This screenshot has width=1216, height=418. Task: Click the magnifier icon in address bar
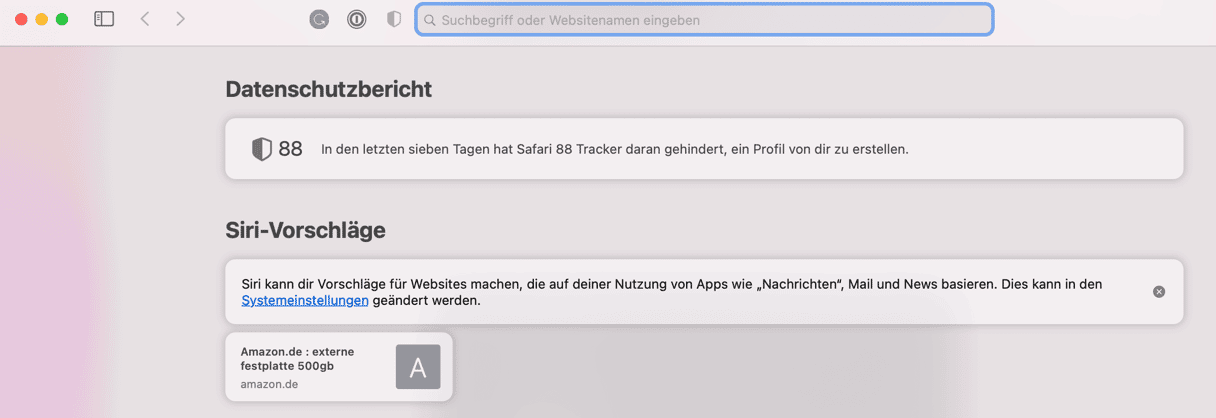click(430, 20)
